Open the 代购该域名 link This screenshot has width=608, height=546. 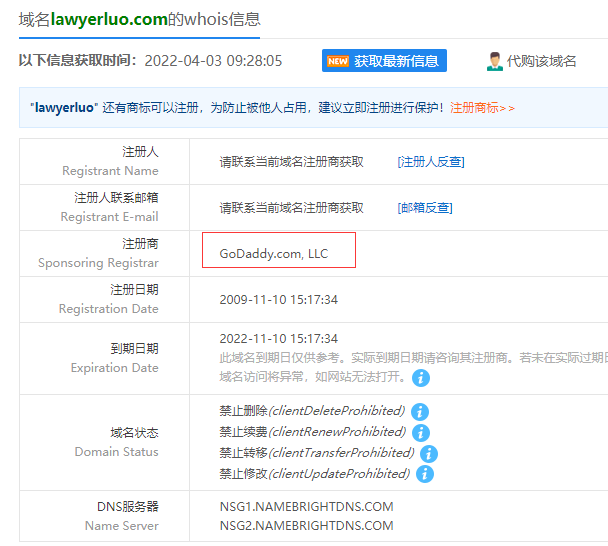[541, 61]
